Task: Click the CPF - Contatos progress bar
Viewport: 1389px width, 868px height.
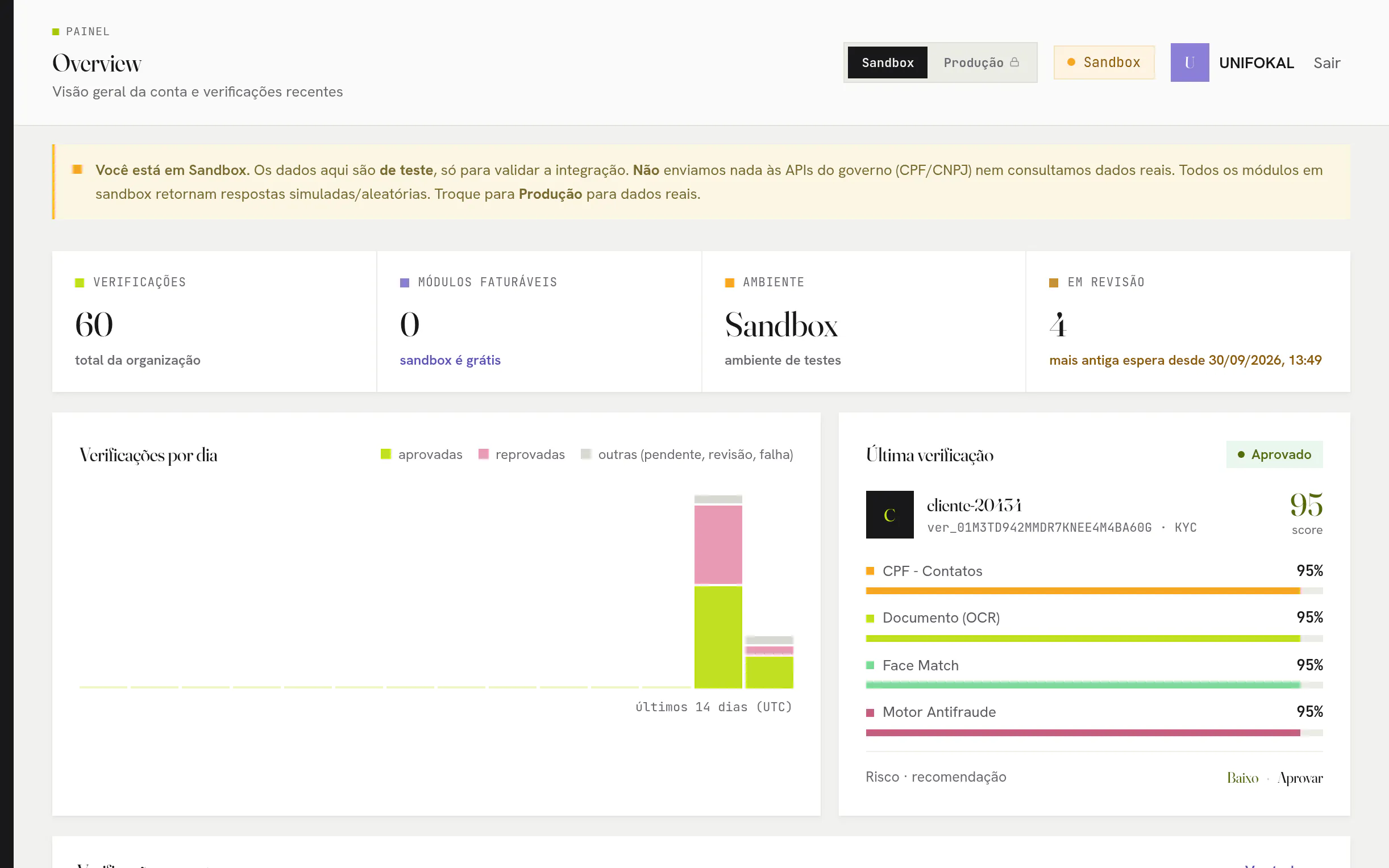Action: click(1094, 591)
